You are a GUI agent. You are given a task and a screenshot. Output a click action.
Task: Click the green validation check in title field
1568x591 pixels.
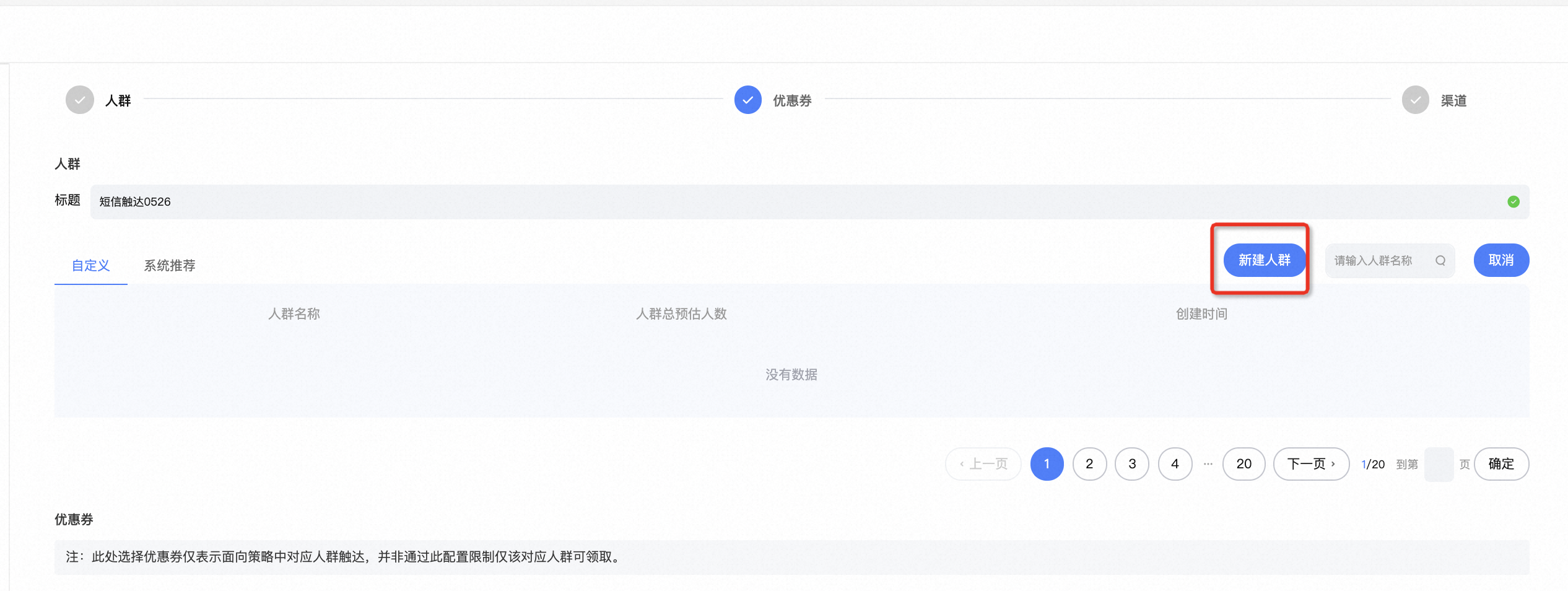pos(1514,201)
